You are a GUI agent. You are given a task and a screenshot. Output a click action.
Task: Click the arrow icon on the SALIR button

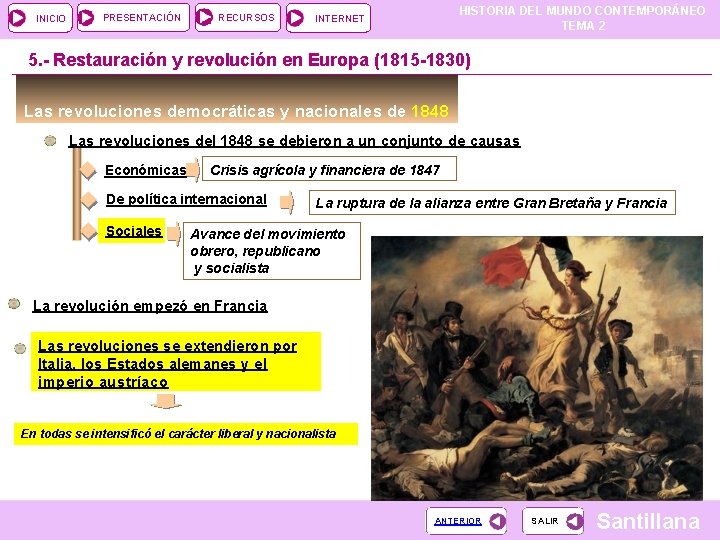tap(574, 521)
